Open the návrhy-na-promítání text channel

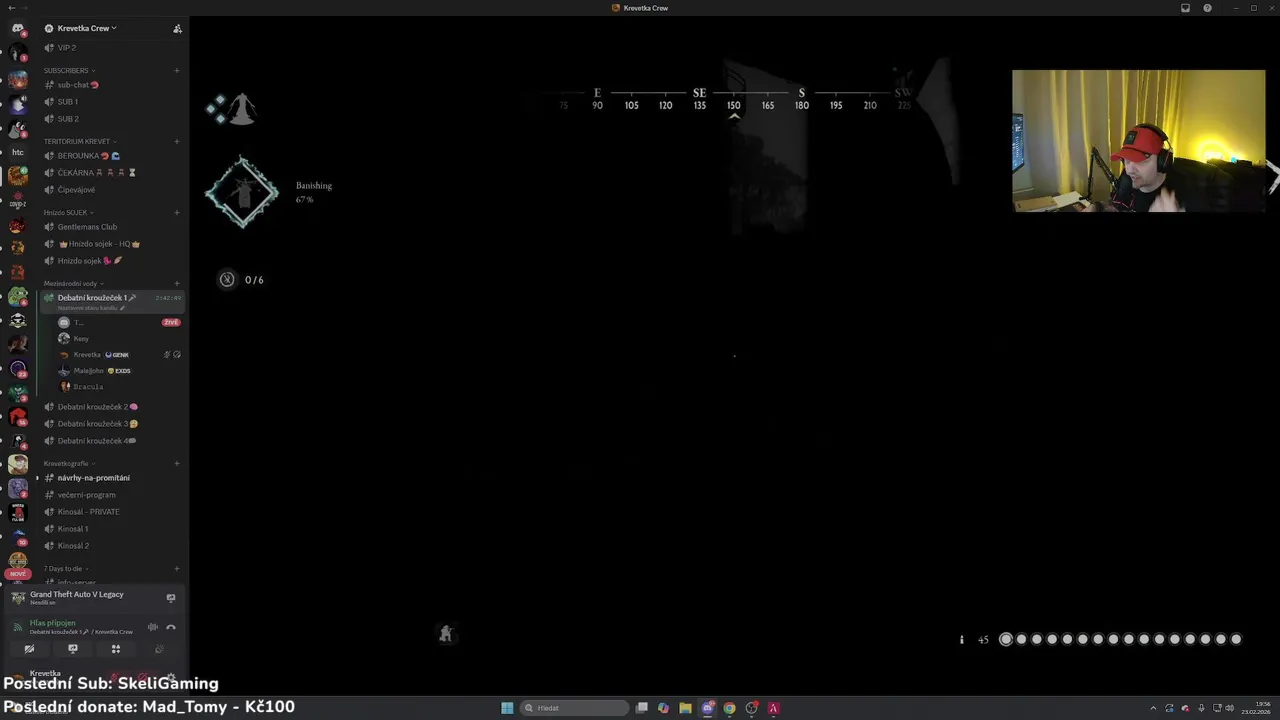112,478
